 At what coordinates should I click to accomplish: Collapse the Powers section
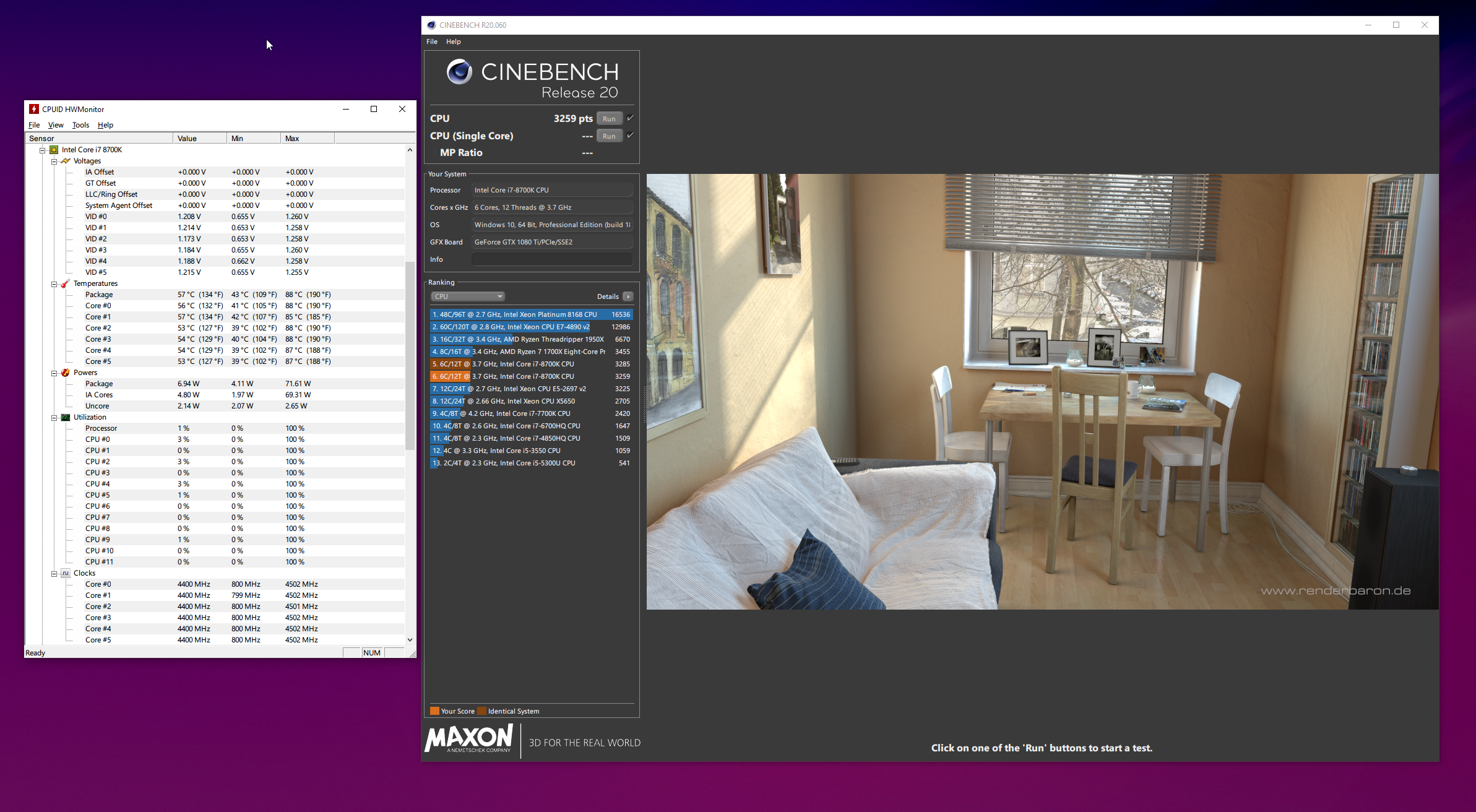tap(54, 373)
